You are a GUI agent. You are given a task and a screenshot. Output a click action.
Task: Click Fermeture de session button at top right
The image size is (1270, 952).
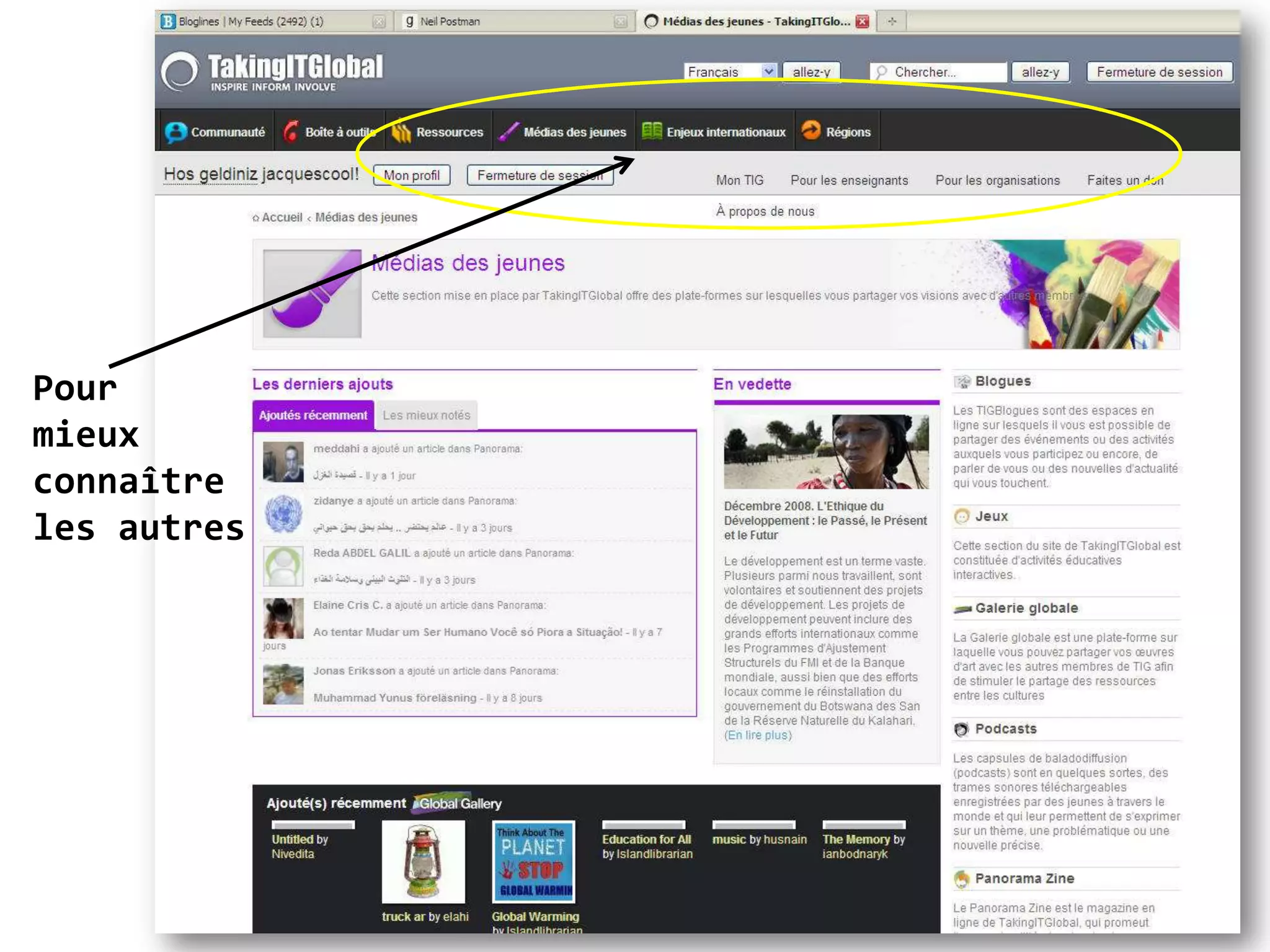1159,72
